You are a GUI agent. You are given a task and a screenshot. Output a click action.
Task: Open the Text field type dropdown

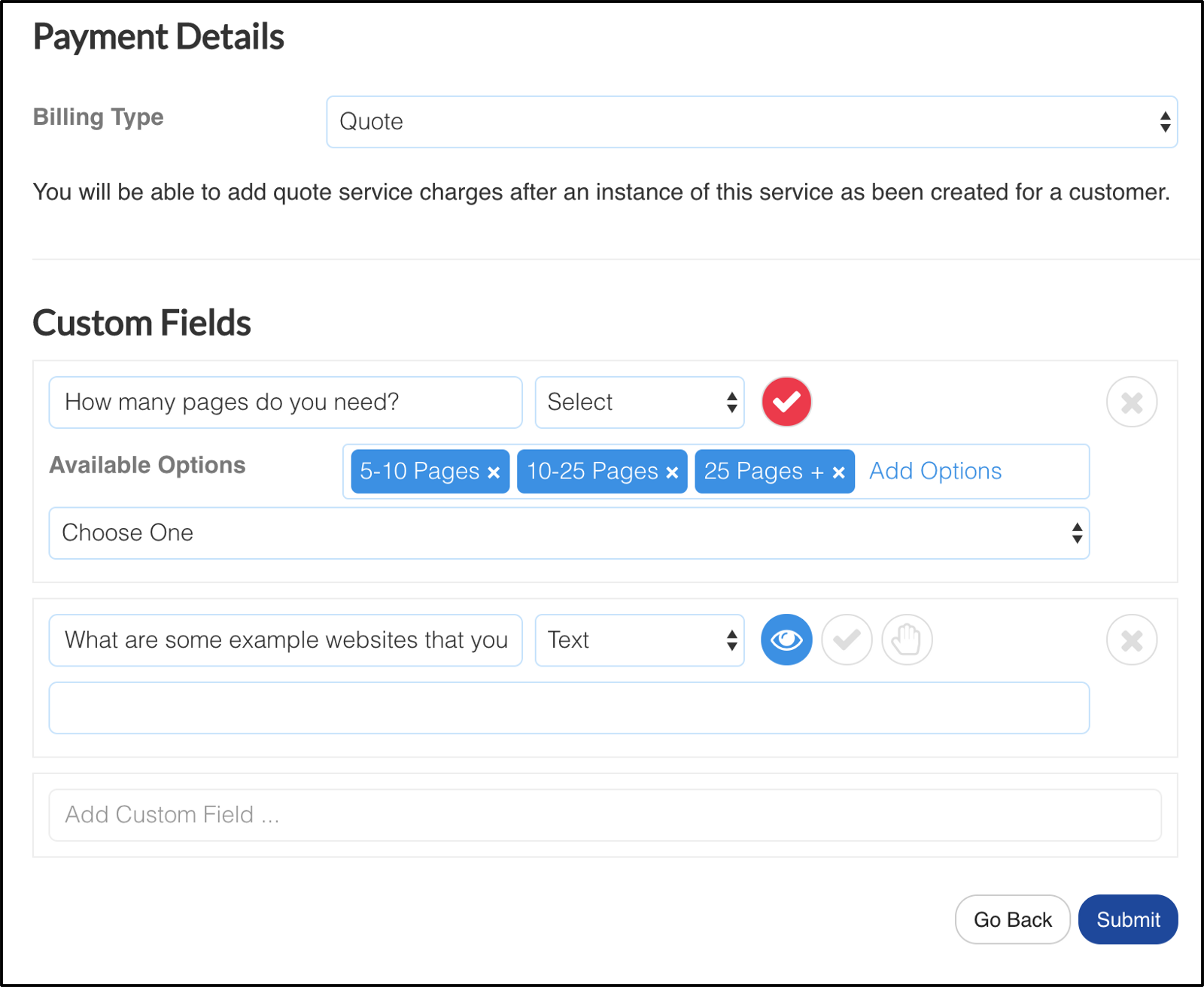point(639,640)
